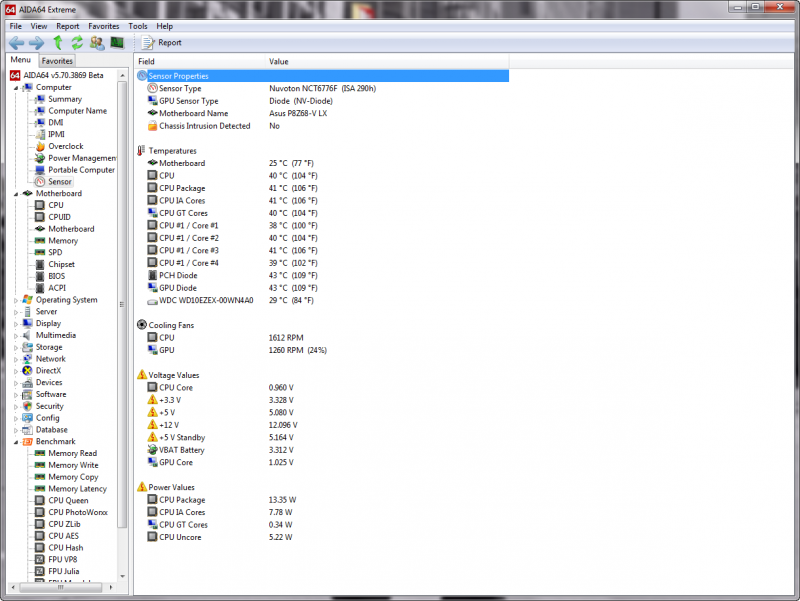The width and height of the screenshot is (800, 601).
Task: Click the Value column header
Action: point(279,62)
